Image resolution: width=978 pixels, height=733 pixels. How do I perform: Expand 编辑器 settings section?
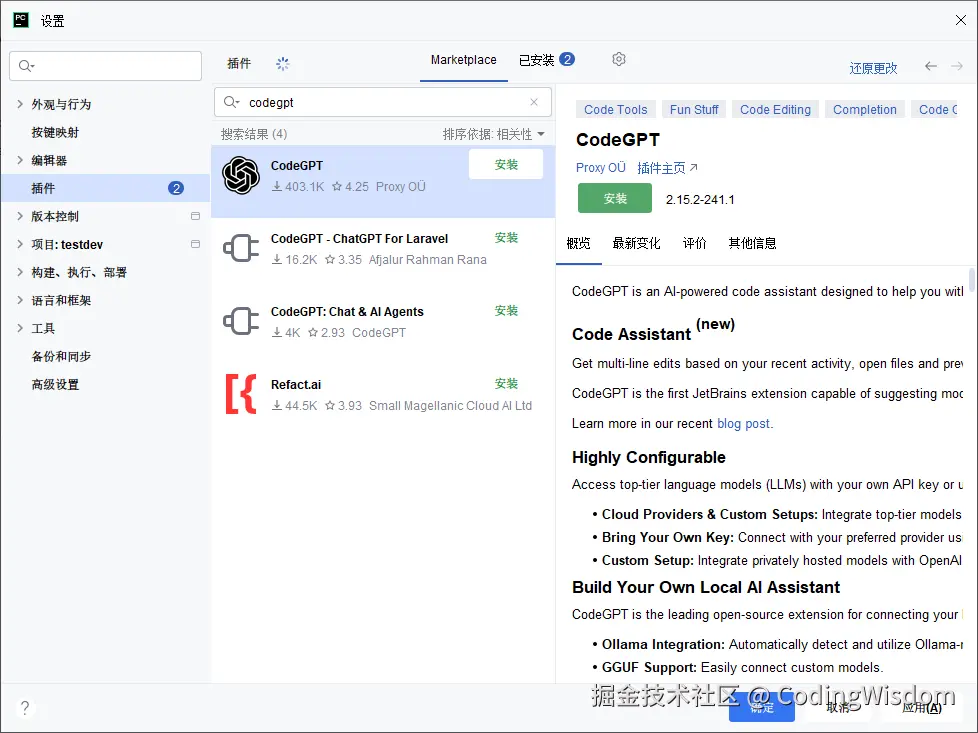pos(20,160)
